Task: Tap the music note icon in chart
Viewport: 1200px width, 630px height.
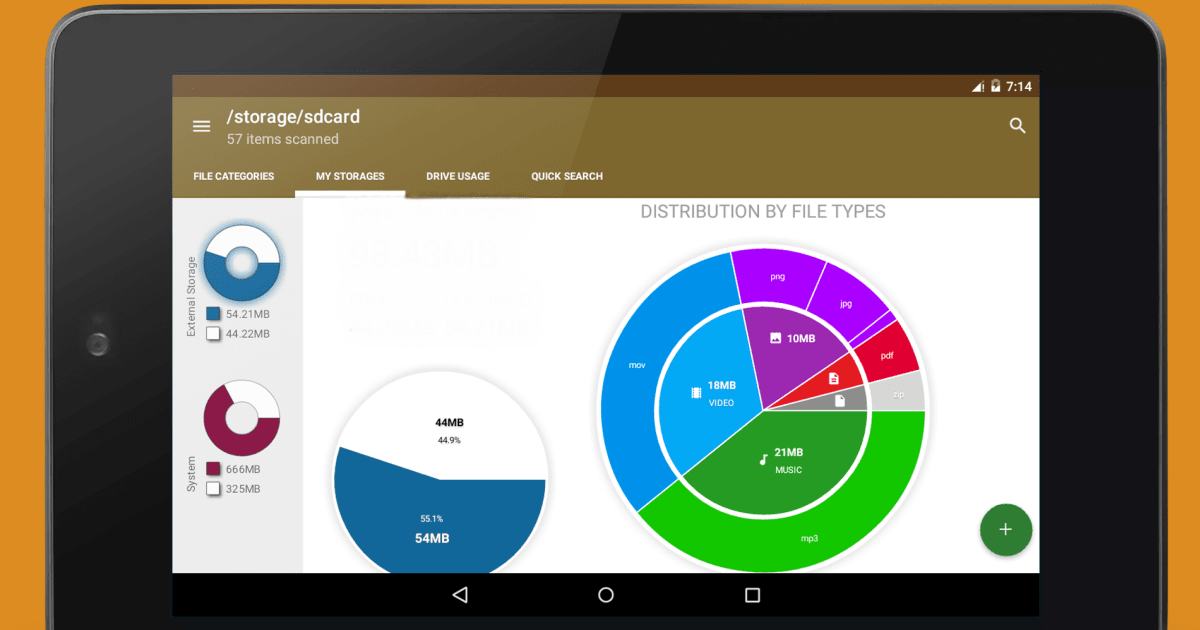Action: click(x=764, y=460)
